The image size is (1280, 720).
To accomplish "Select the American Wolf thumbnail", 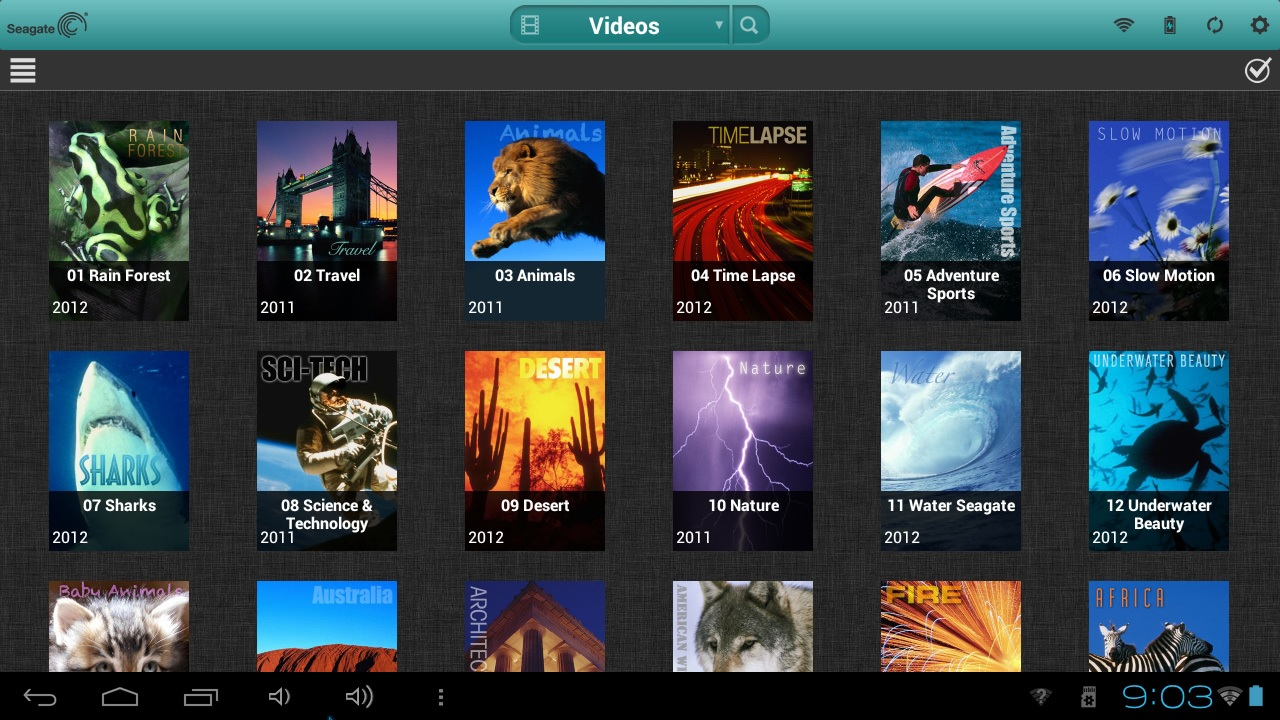I will tap(743, 626).
